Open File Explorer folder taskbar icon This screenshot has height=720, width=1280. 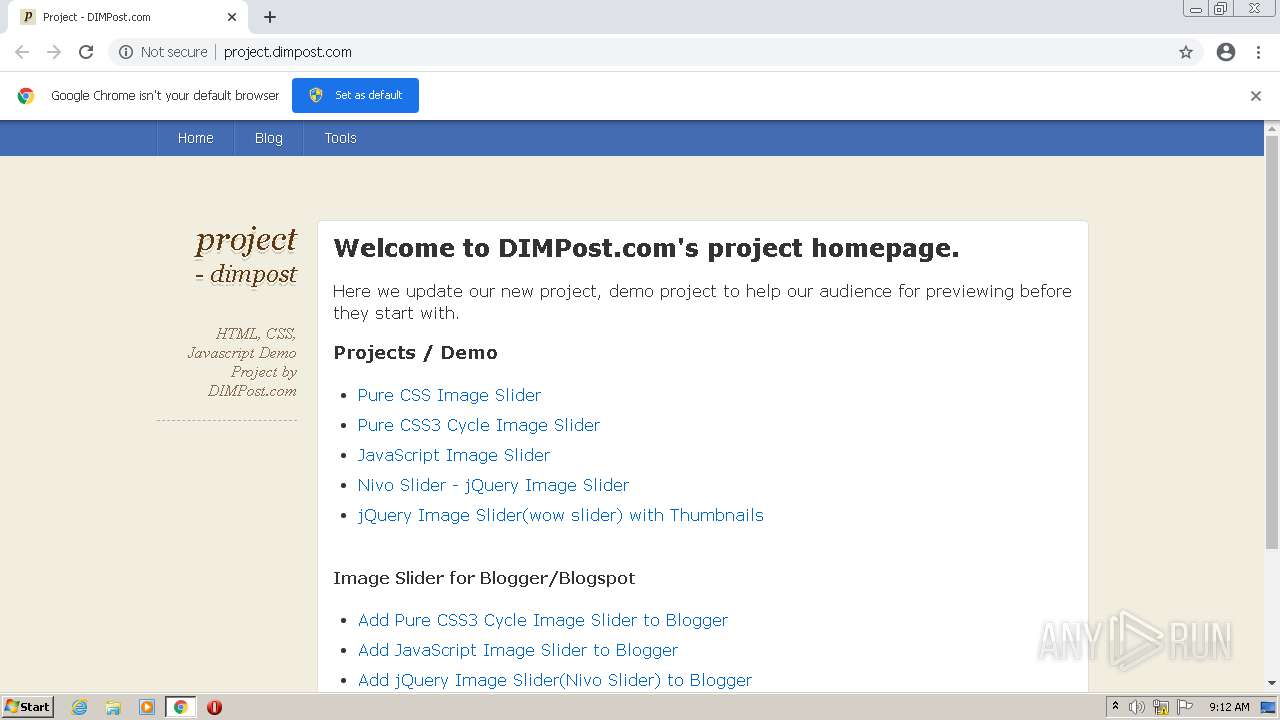coord(113,707)
